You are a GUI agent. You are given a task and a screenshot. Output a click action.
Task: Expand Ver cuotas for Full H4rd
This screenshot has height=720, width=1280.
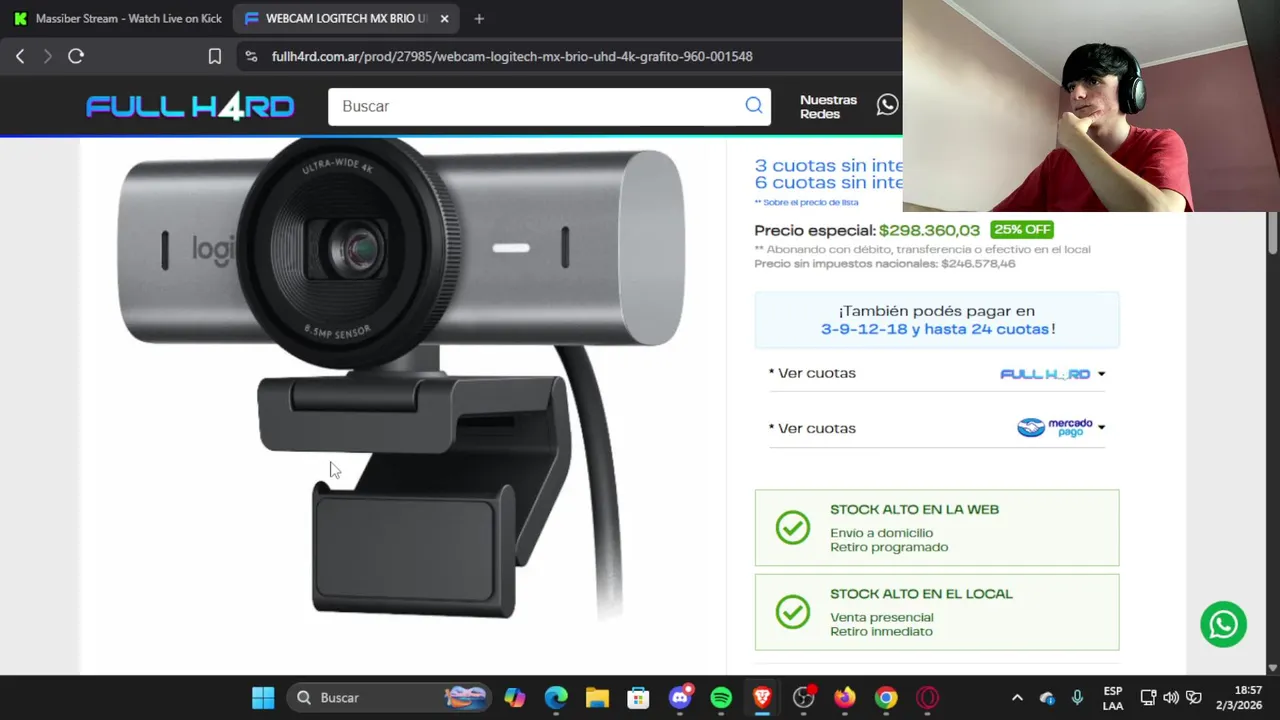[x=937, y=373]
